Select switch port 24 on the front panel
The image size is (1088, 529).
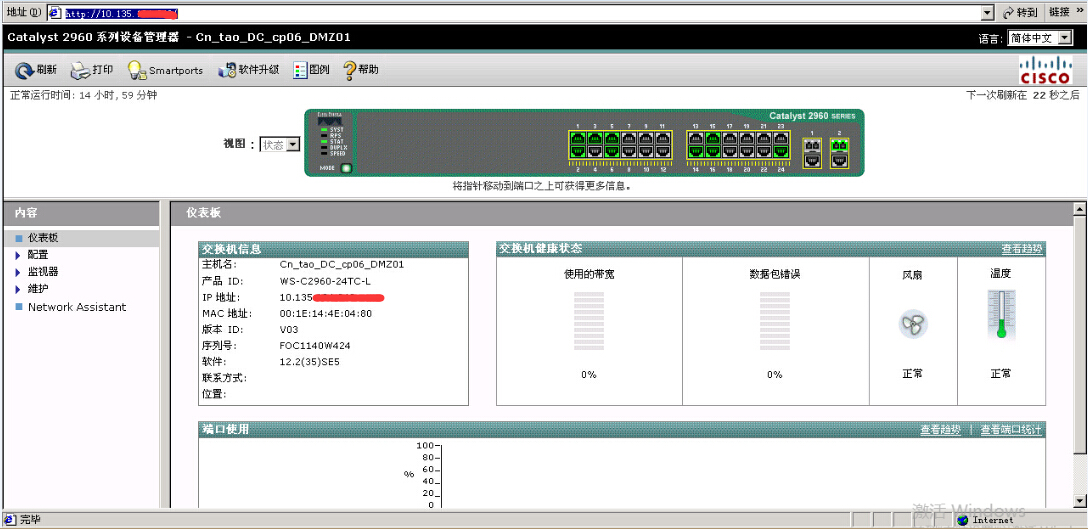pyautogui.click(x=781, y=151)
